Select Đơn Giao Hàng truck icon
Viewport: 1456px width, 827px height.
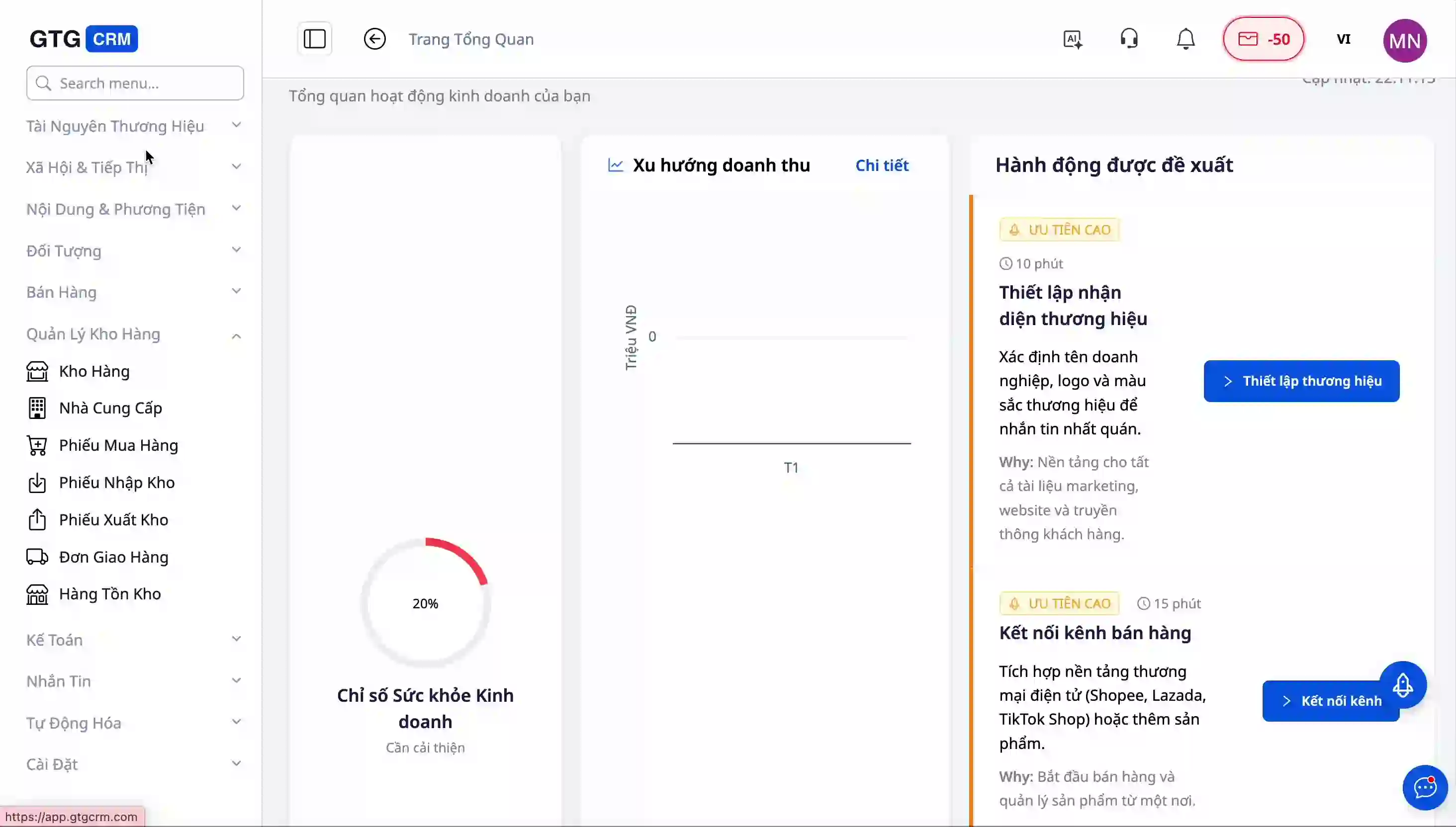pyautogui.click(x=37, y=557)
